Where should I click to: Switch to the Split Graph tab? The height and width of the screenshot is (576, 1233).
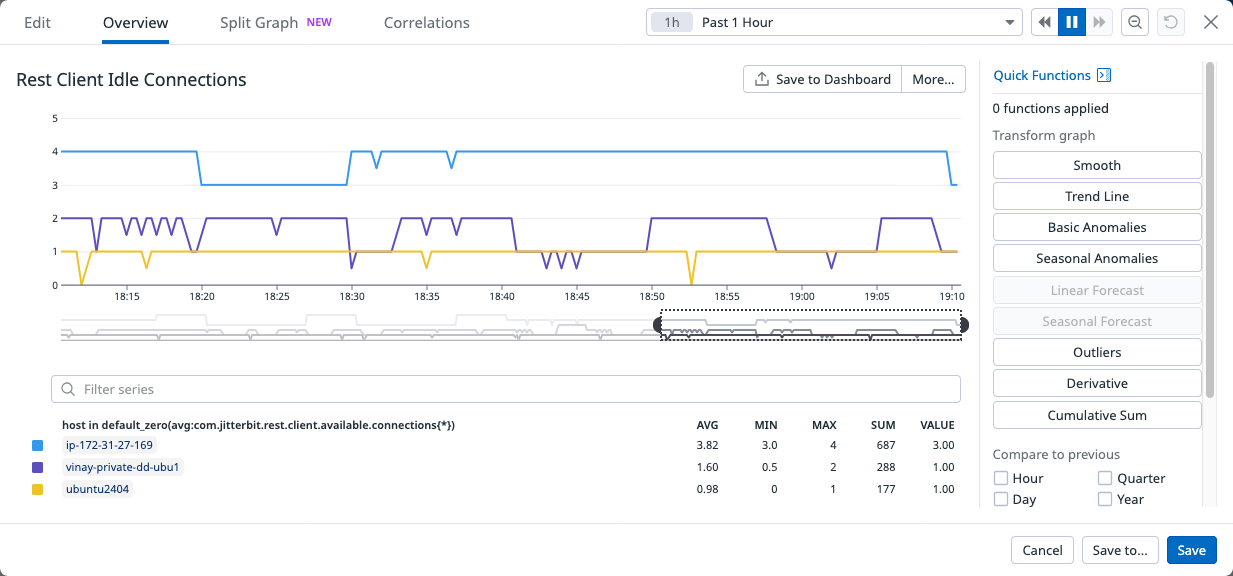[x=259, y=22]
